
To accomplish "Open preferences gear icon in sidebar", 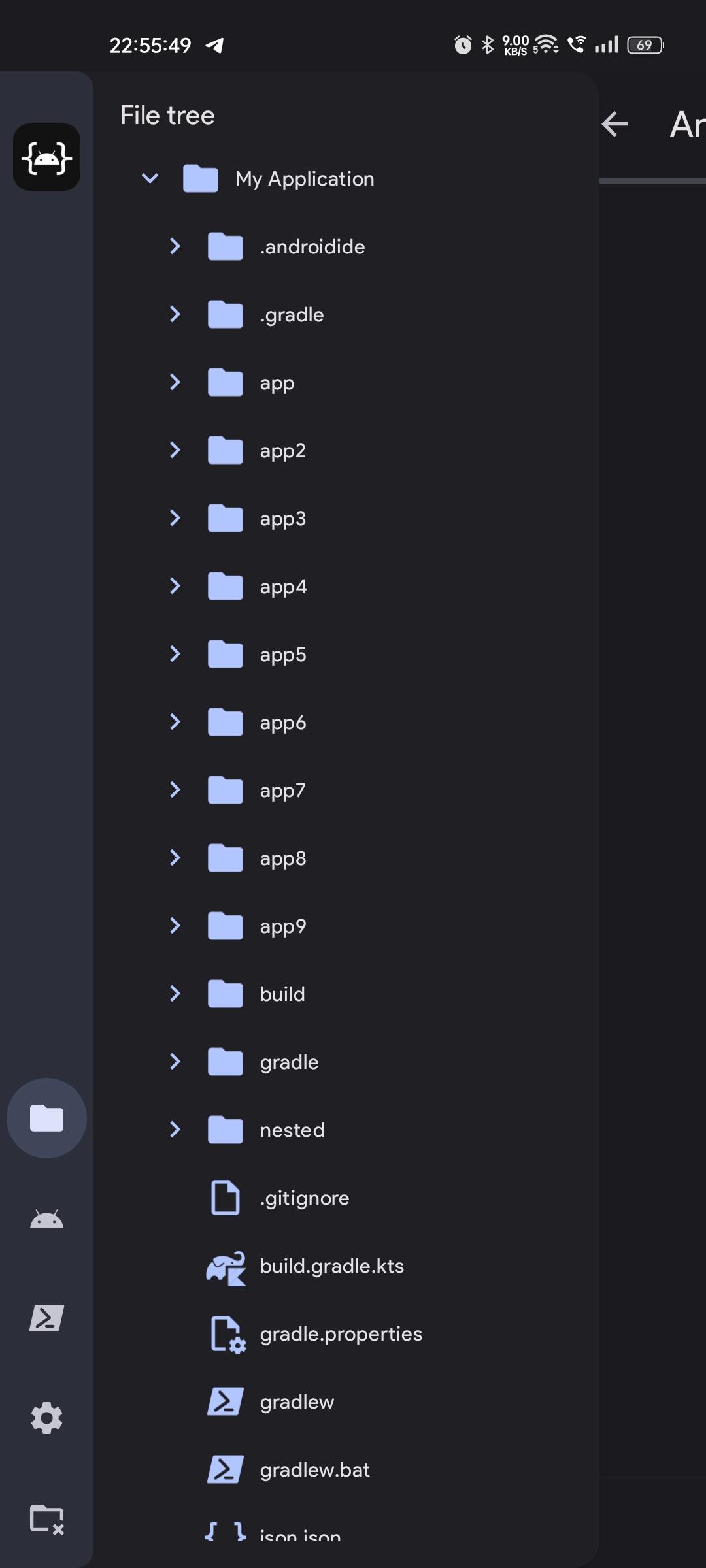I will pyautogui.click(x=46, y=1418).
